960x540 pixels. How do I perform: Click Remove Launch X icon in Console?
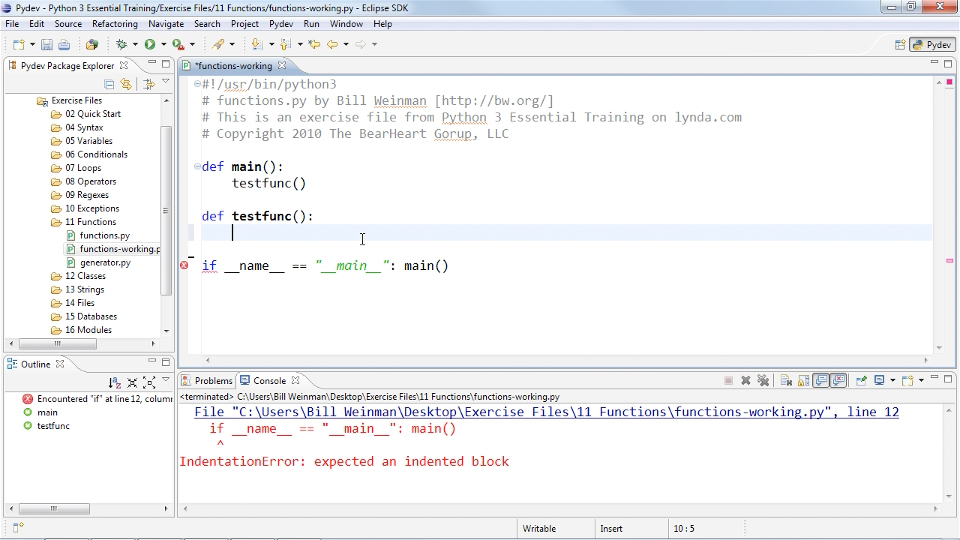pos(746,381)
